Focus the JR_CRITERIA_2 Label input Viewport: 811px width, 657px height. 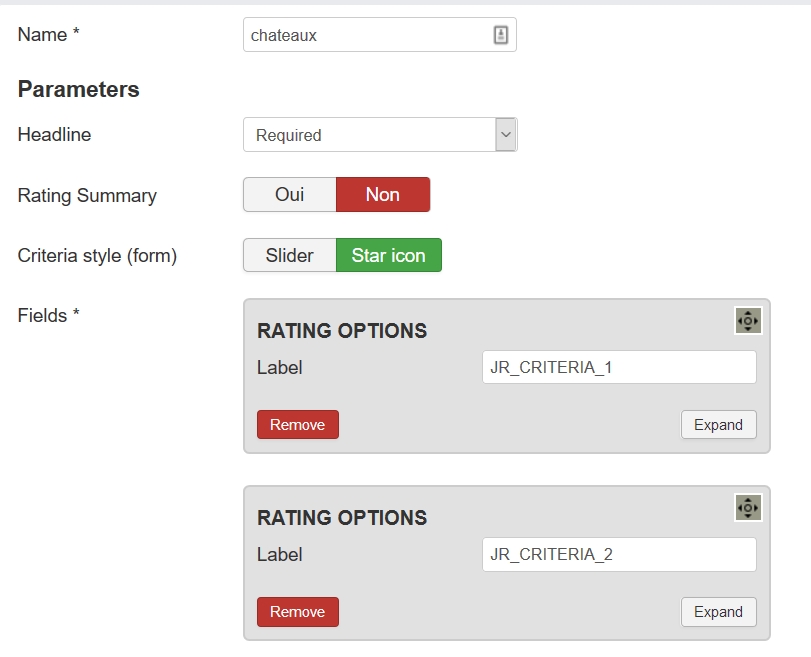(619, 555)
